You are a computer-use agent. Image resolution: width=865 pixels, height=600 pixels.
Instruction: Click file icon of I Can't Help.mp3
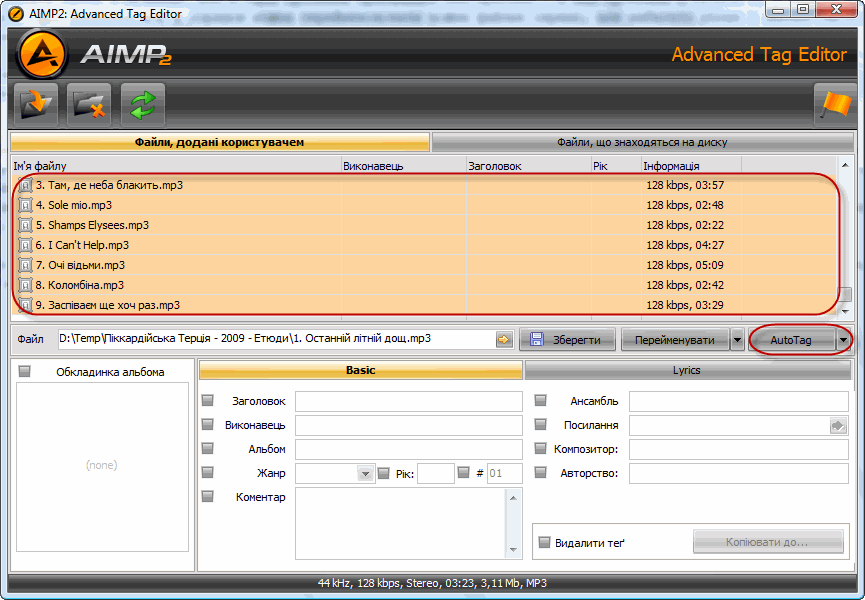pos(25,245)
